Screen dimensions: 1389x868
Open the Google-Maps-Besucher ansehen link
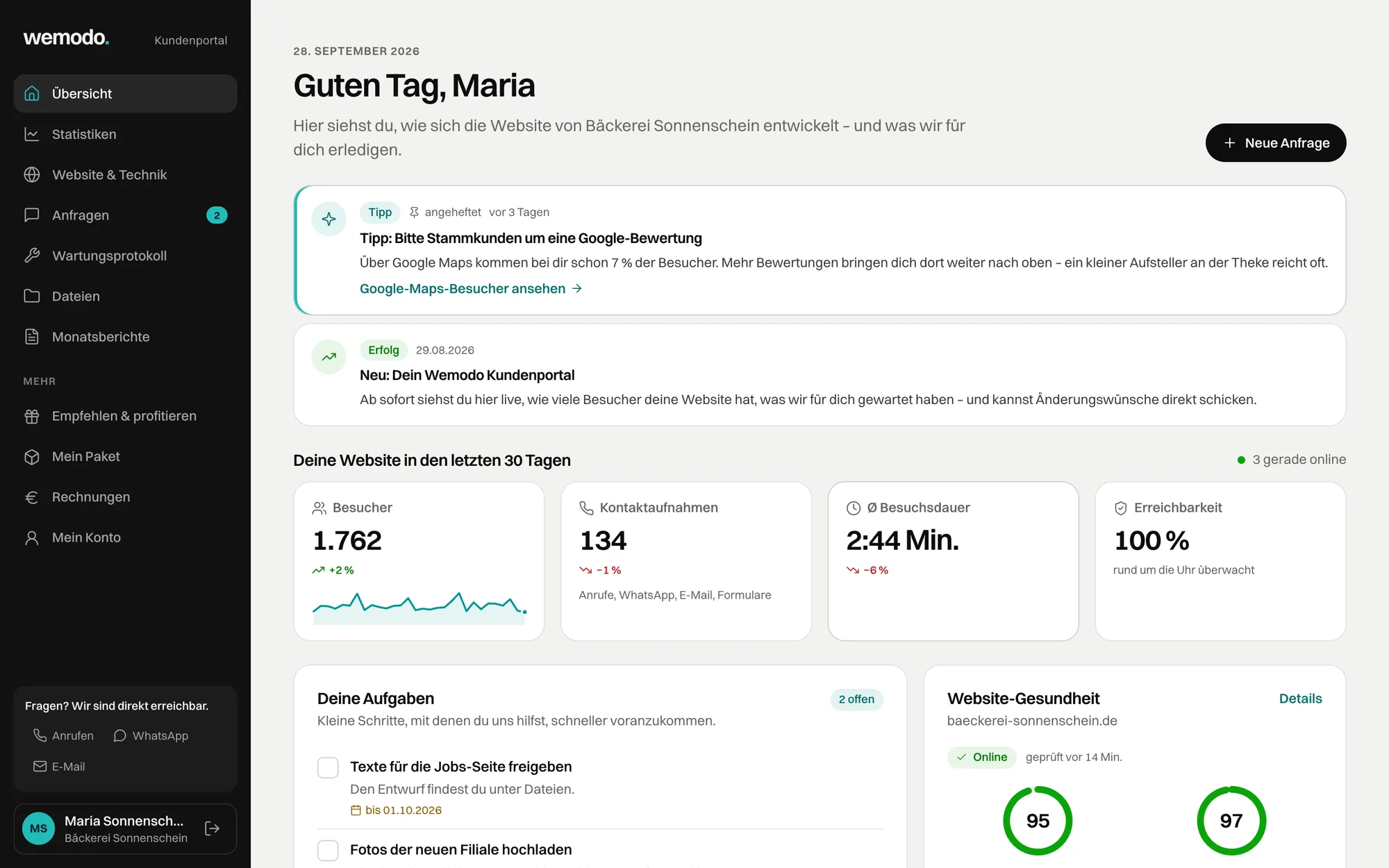[x=471, y=289]
